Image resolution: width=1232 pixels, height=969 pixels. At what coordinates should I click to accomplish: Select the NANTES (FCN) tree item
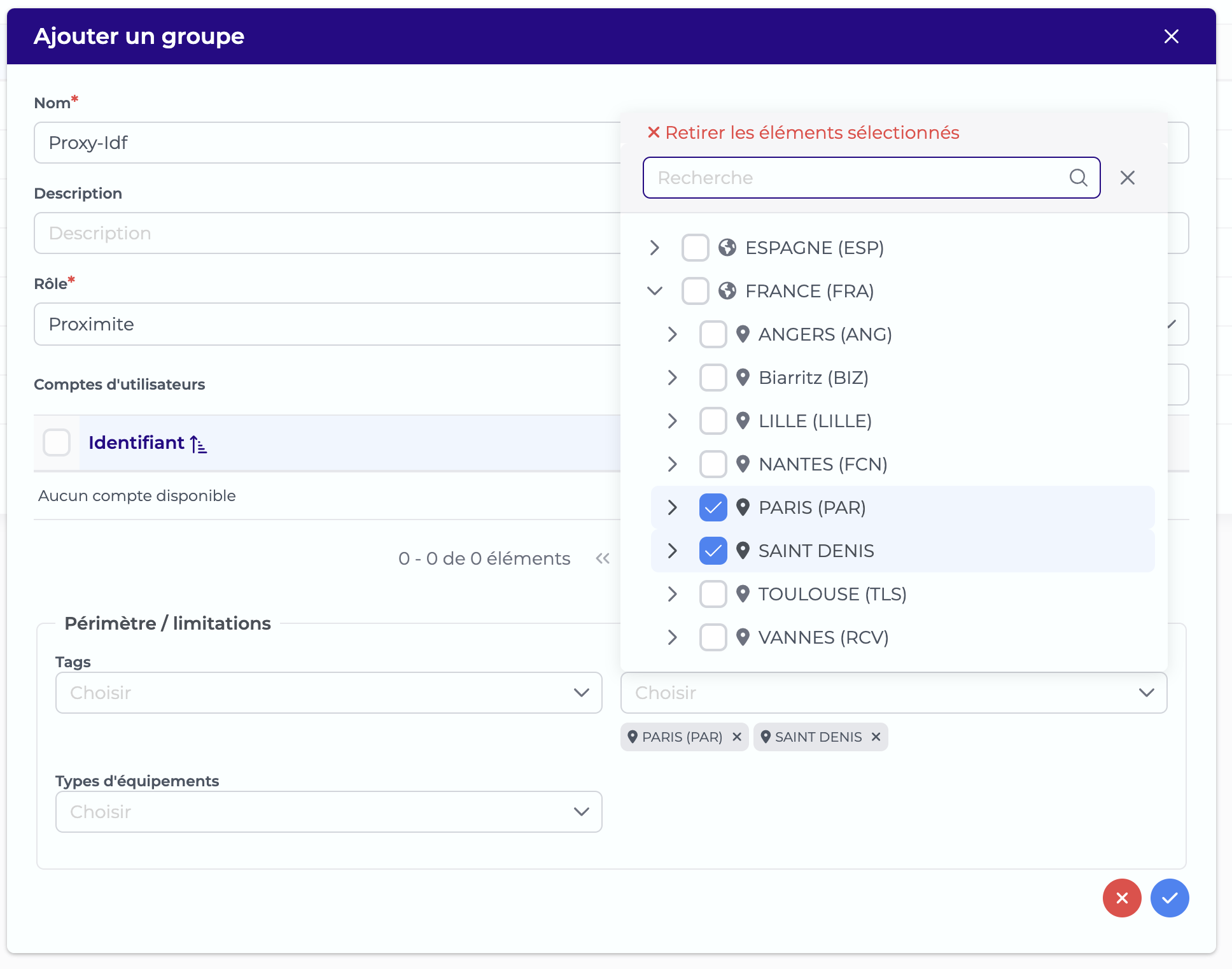[x=823, y=464]
